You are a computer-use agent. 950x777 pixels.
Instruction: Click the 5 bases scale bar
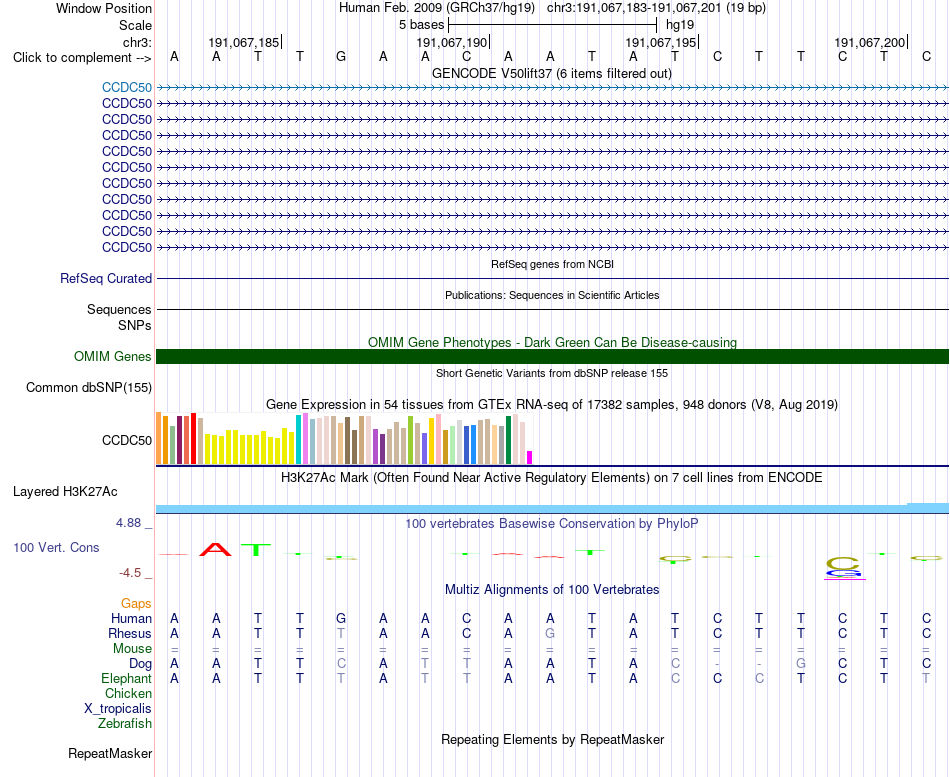tap(552, 25)
